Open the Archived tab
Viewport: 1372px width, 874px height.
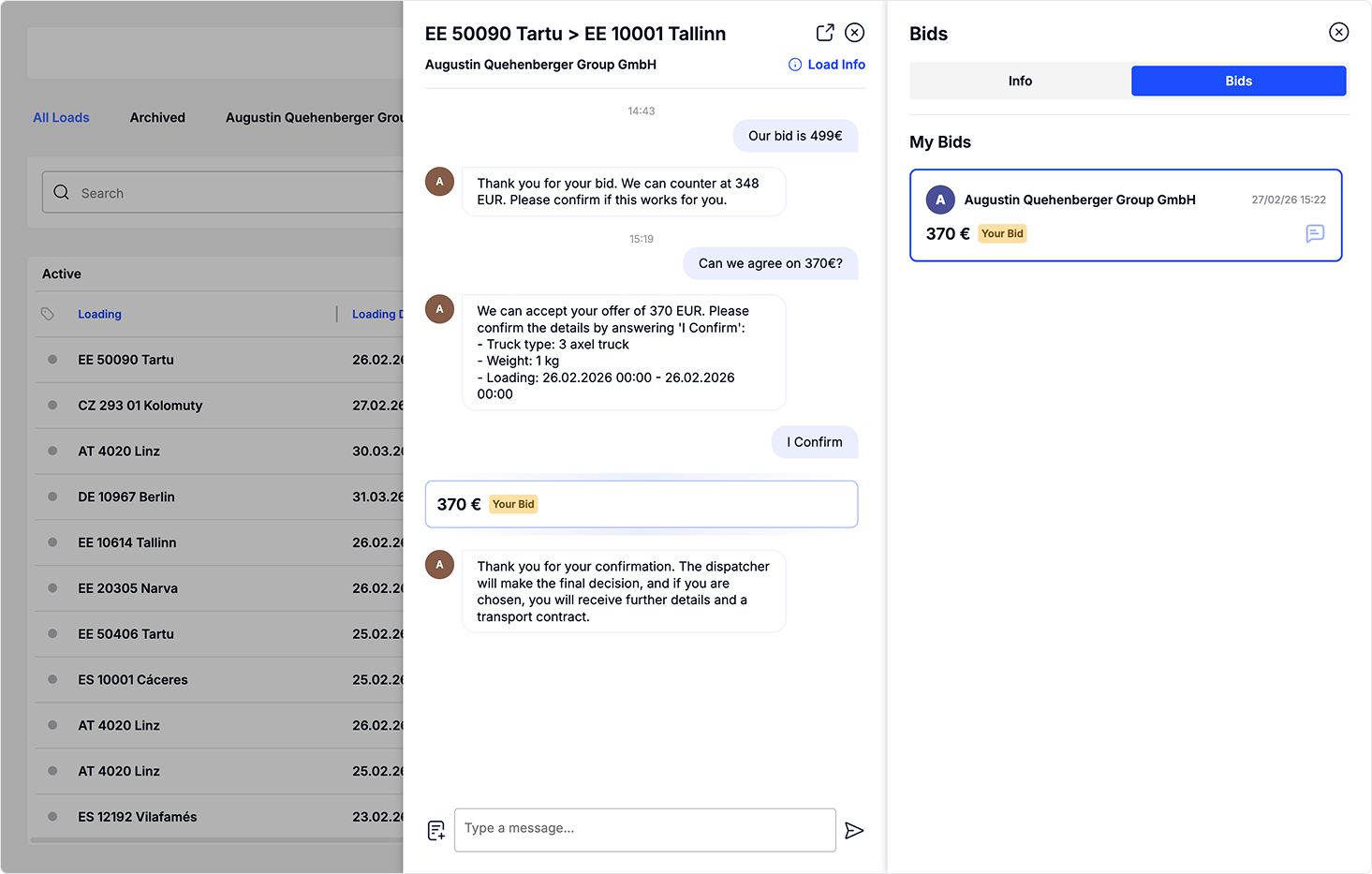[157, 118]
